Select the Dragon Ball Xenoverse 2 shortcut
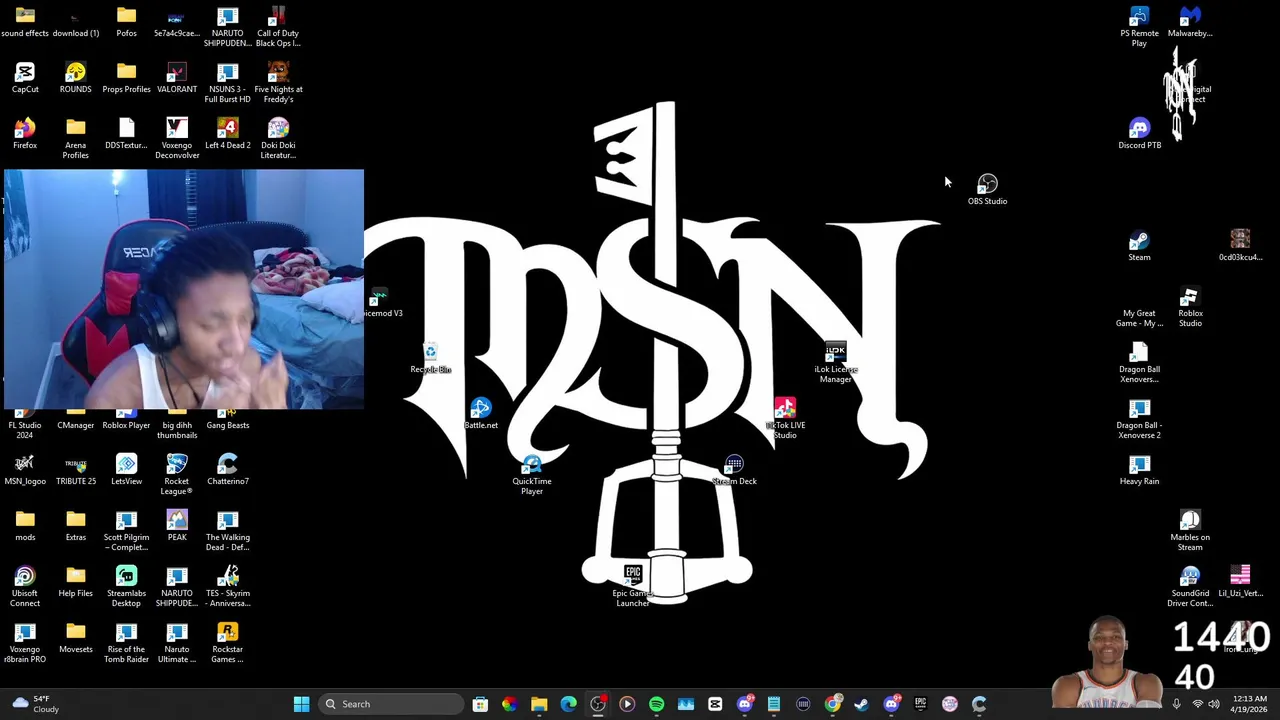Viewport: 1280px width, 720px height. coord(1139,418)
